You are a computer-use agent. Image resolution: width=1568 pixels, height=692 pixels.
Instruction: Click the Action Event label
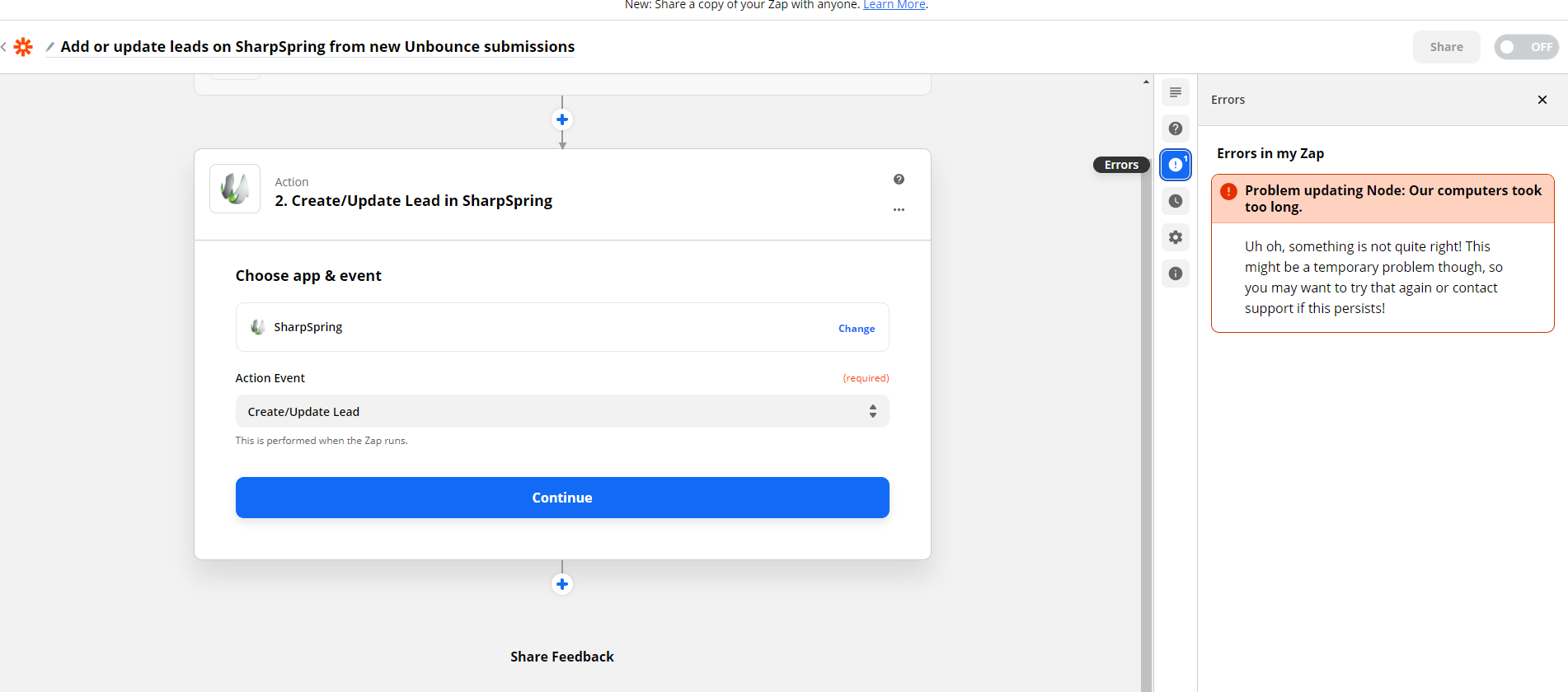(270, 378)
